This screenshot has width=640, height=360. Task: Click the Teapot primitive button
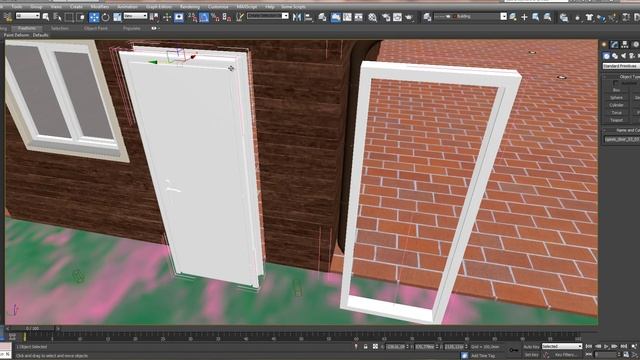(616, 120)
